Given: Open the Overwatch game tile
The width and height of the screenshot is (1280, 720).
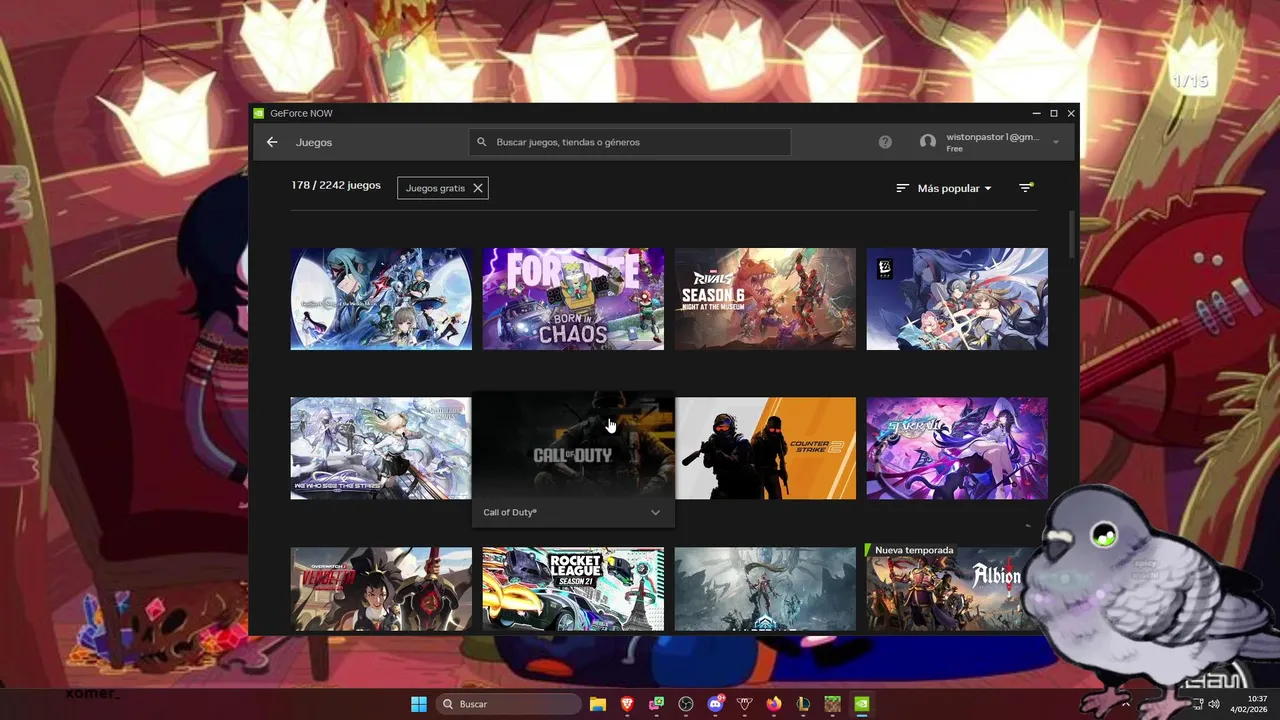Looking at the screenshot, I should coord(381,589).
